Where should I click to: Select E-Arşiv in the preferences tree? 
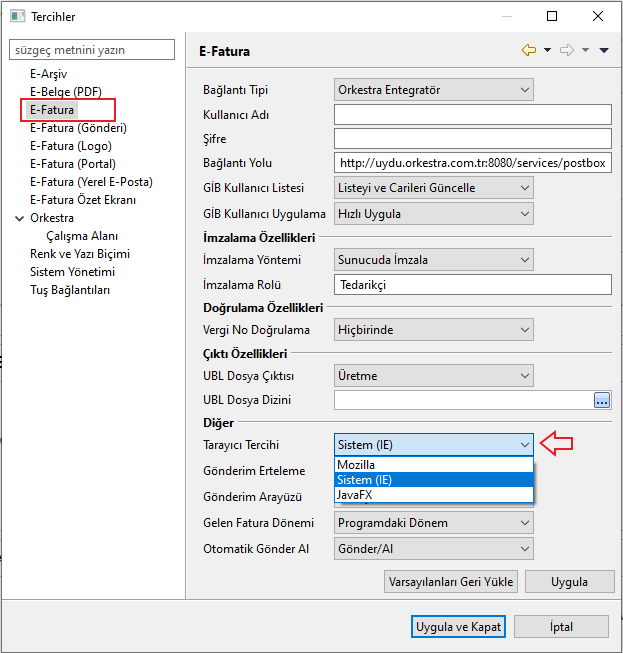[x=48, y=74]
